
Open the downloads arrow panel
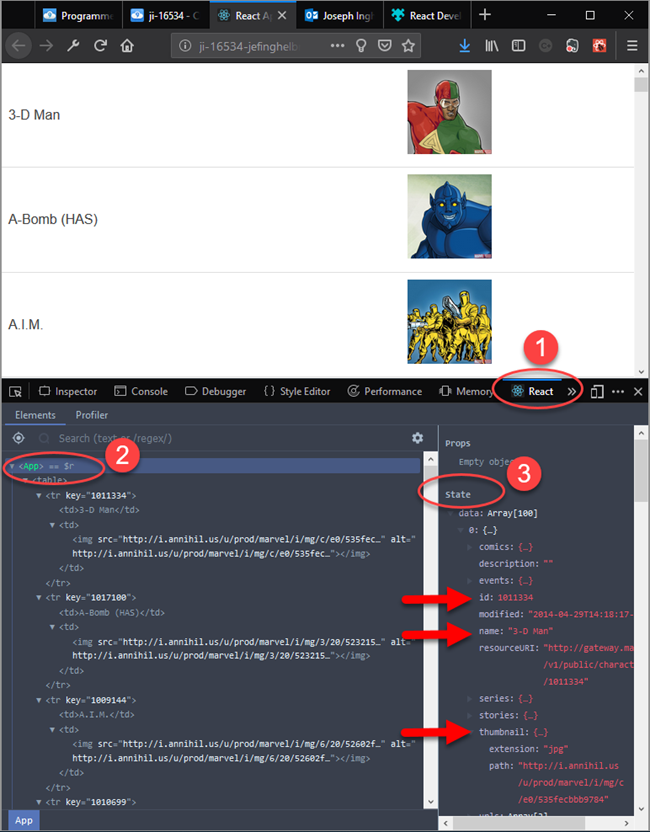click(465, 46)
